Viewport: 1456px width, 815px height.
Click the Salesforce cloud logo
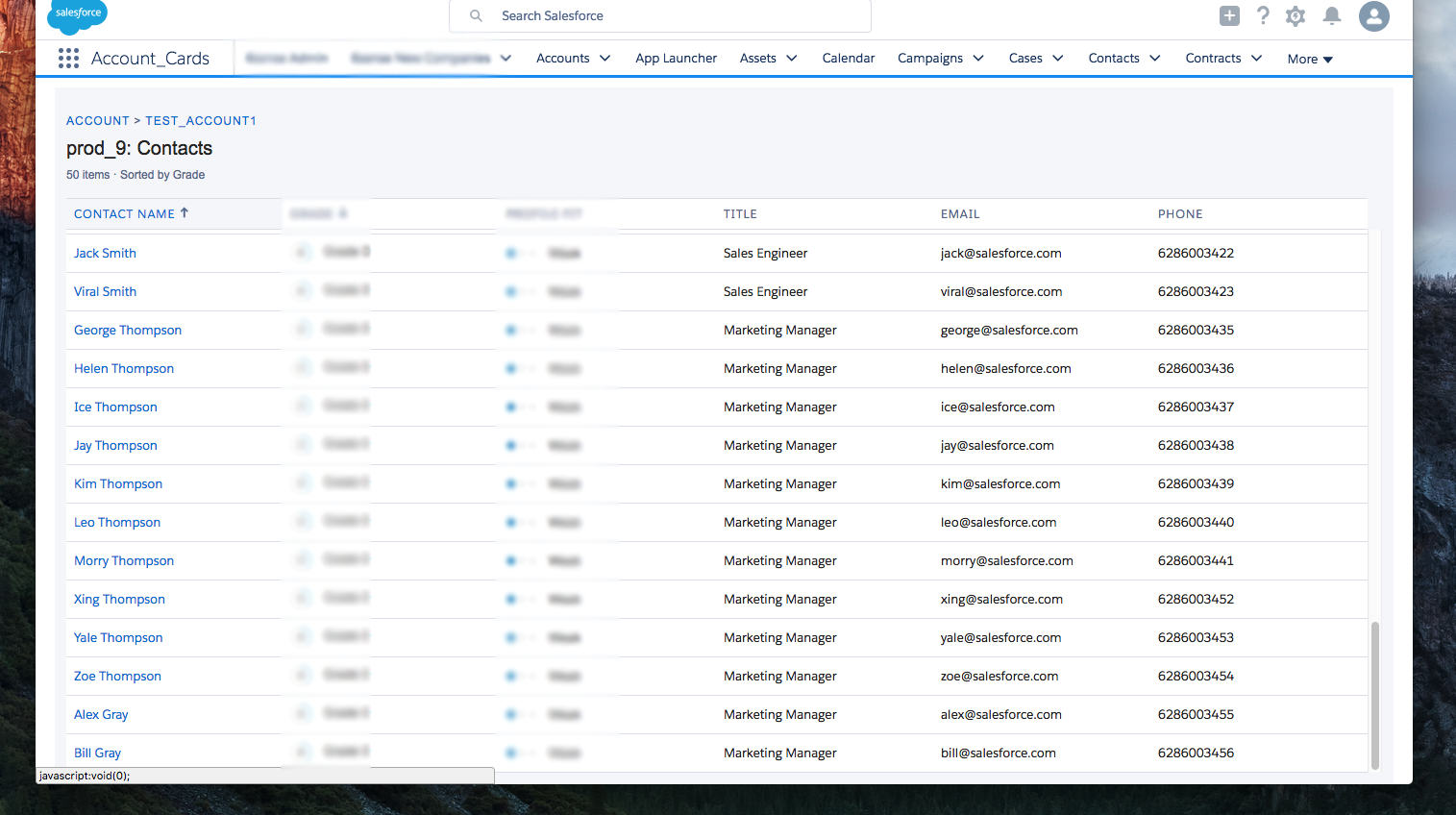click(x=78, y=14)
